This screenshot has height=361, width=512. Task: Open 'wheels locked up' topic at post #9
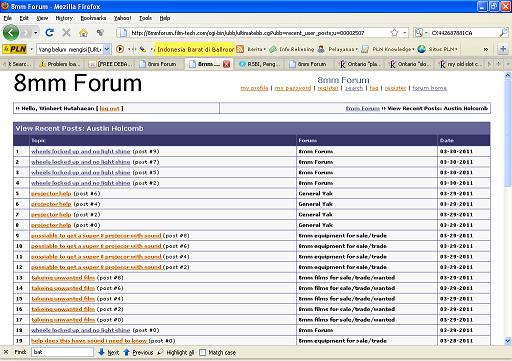pos(81,151)
